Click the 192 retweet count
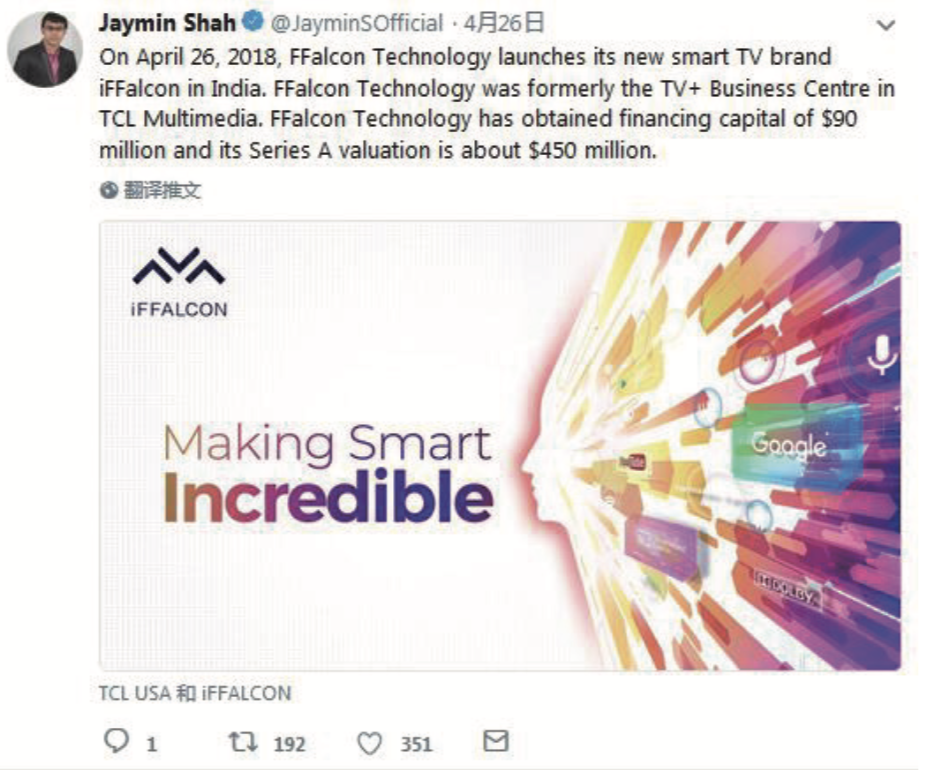 click(290, 744)
